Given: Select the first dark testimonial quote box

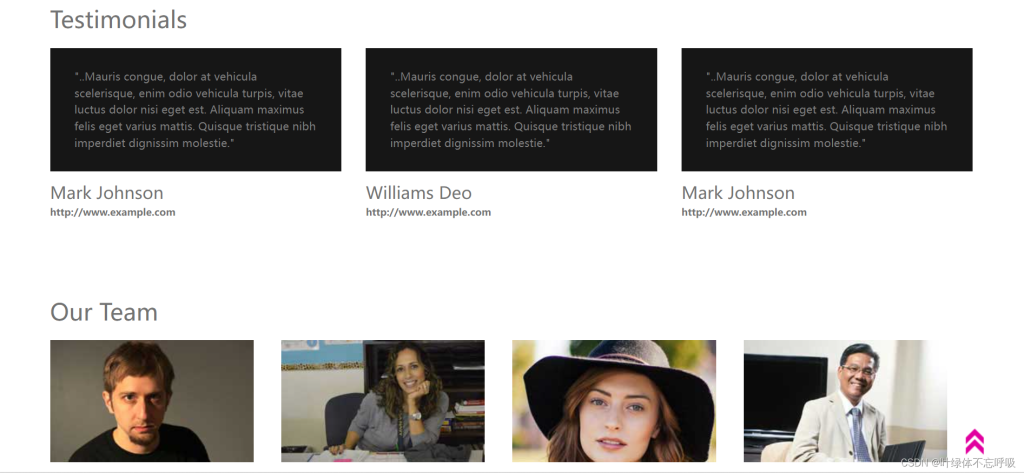Looking at the screenshot, I should [x=195, y=110].
